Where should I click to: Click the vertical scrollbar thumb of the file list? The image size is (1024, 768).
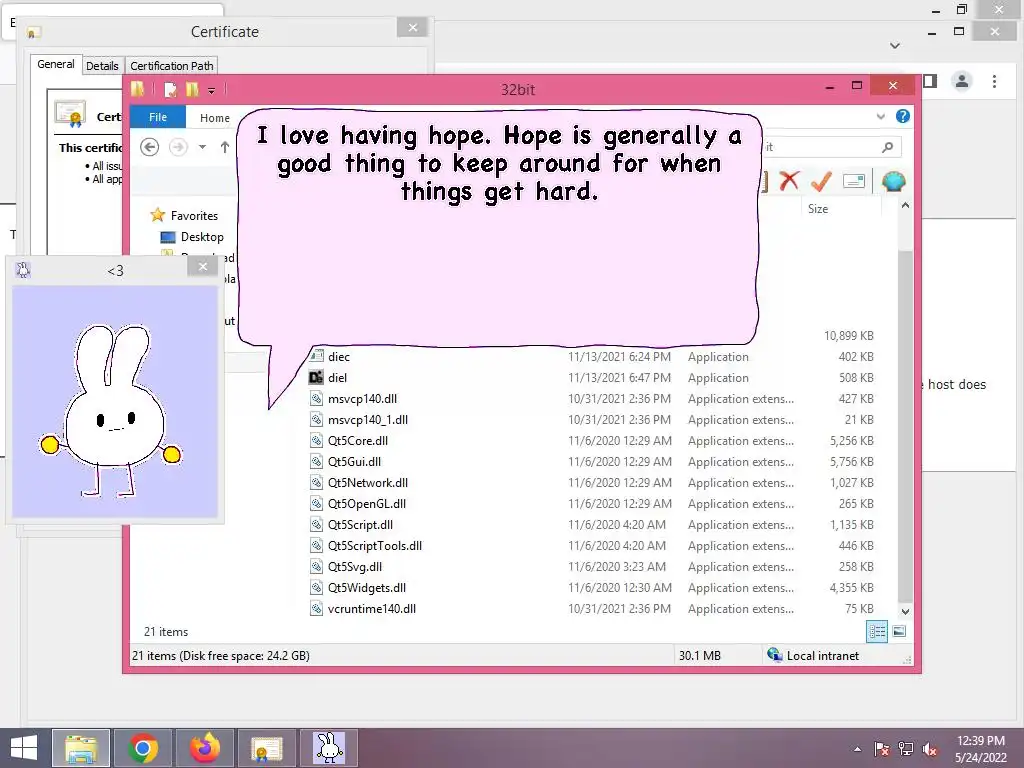[x=905, y=424]
